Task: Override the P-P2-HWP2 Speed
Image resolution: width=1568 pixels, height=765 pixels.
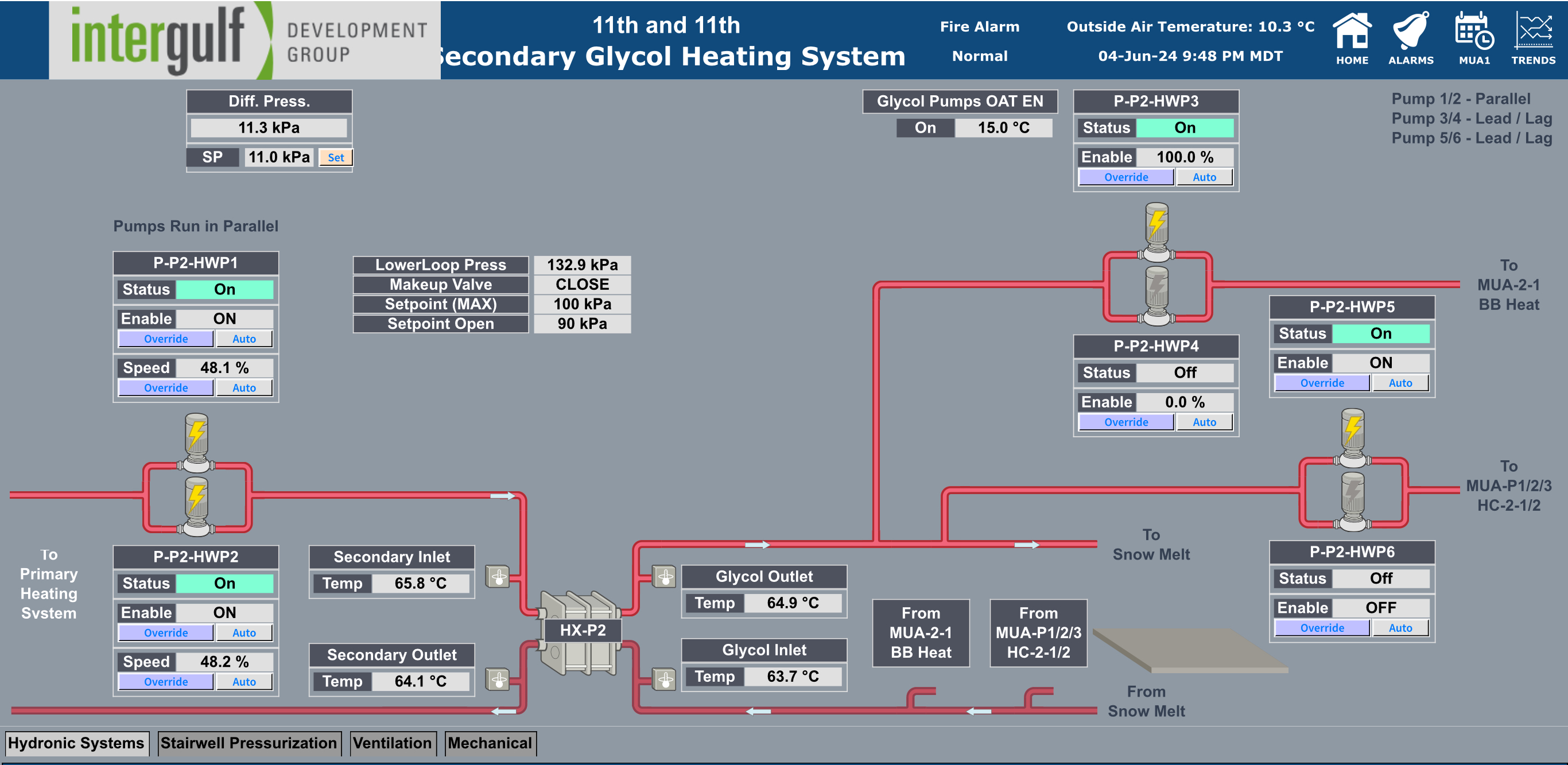Action: click(x=165, y=682)
